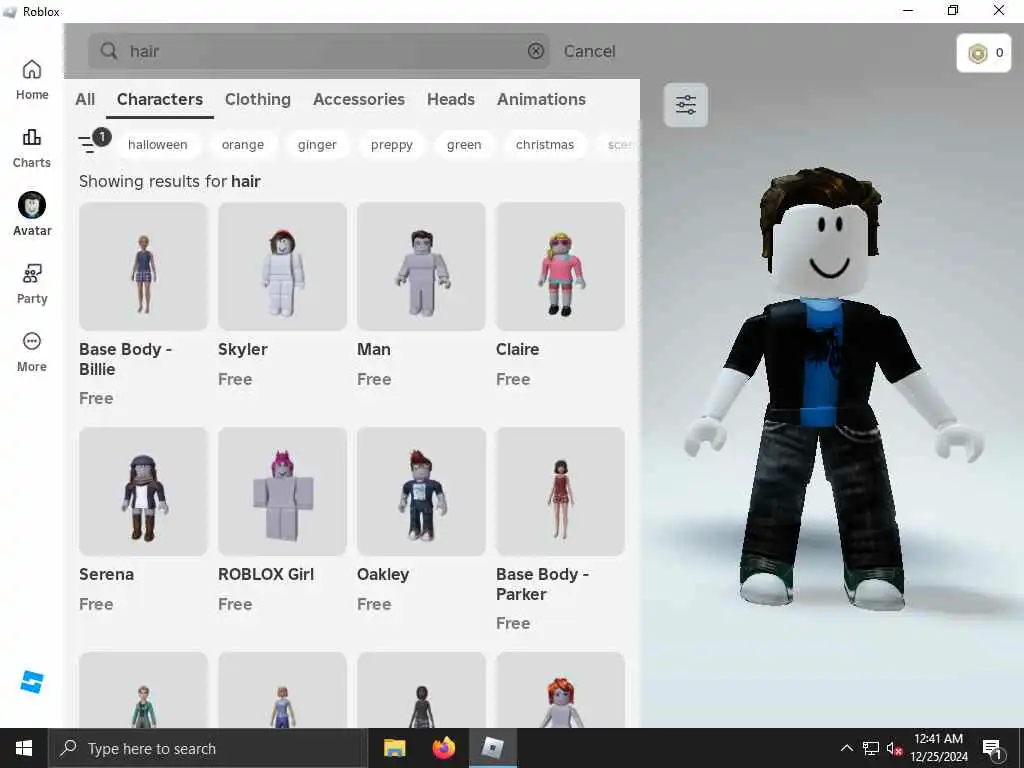Image resolution: width=1024 pixels, height=768 pixels.
Task: Open the Charts sidebar icon
Action: tap(31, 148)
